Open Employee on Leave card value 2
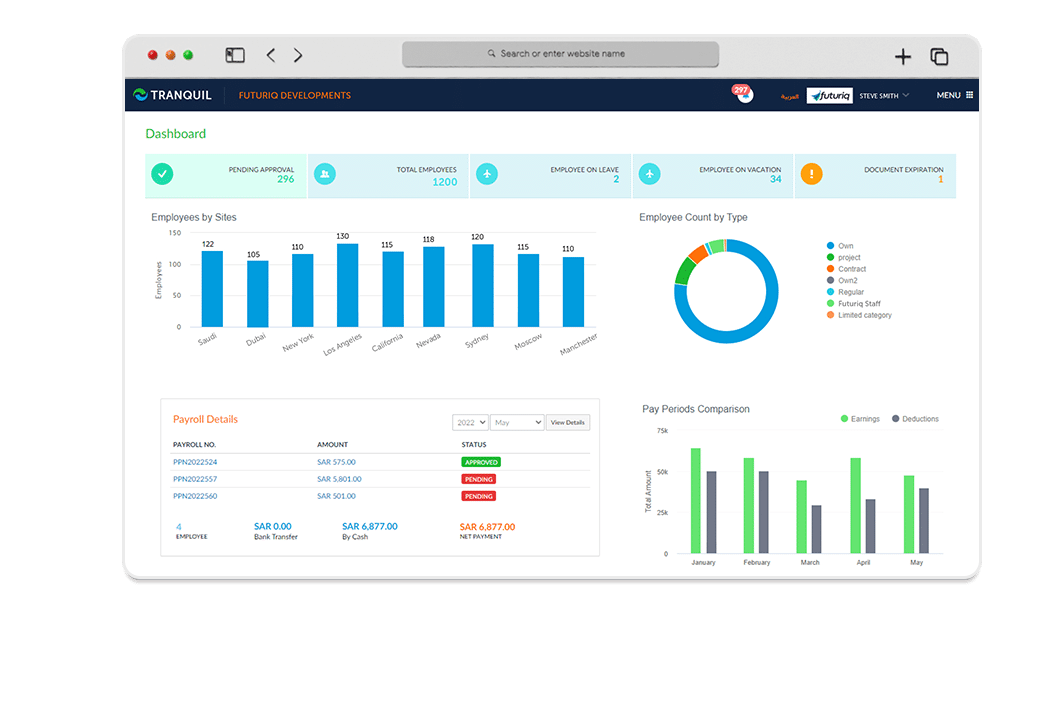 point(616,179)
